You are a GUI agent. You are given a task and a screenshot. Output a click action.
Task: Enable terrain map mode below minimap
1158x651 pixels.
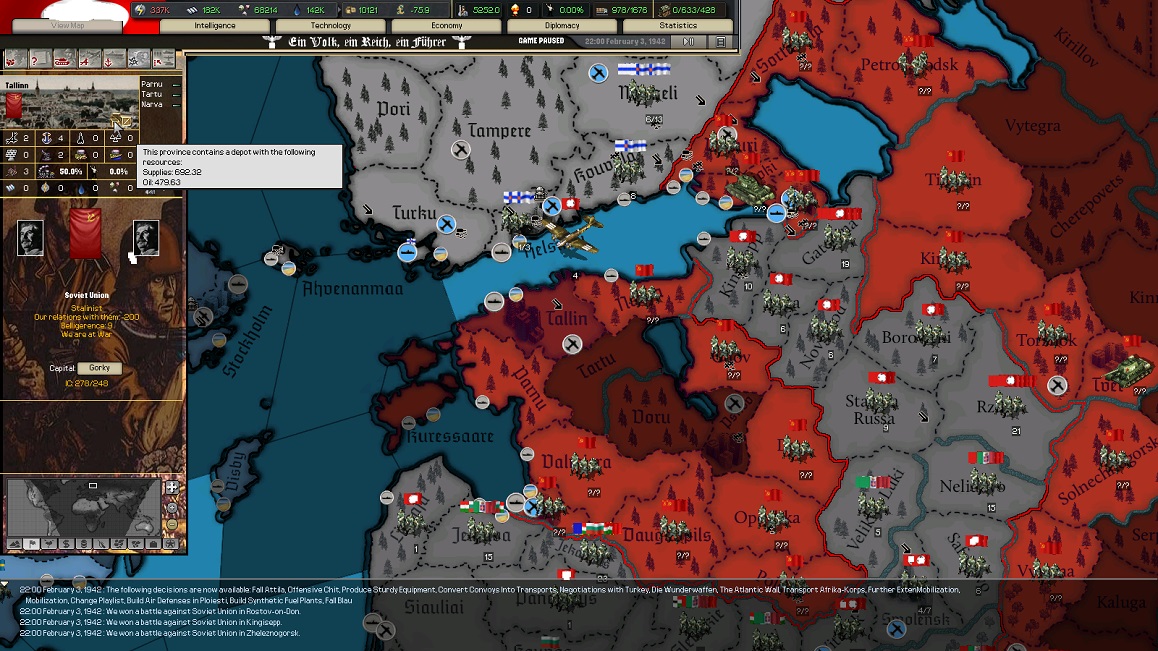click(13, 544)
